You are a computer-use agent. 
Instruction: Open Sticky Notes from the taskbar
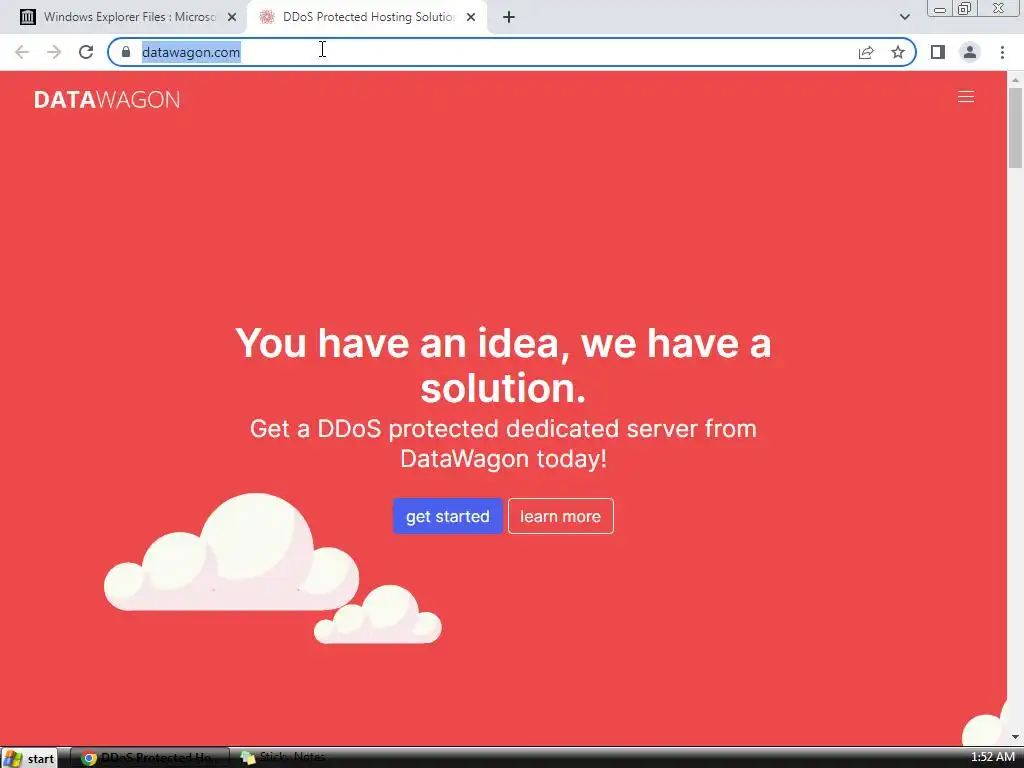click(x=283, y=758)
